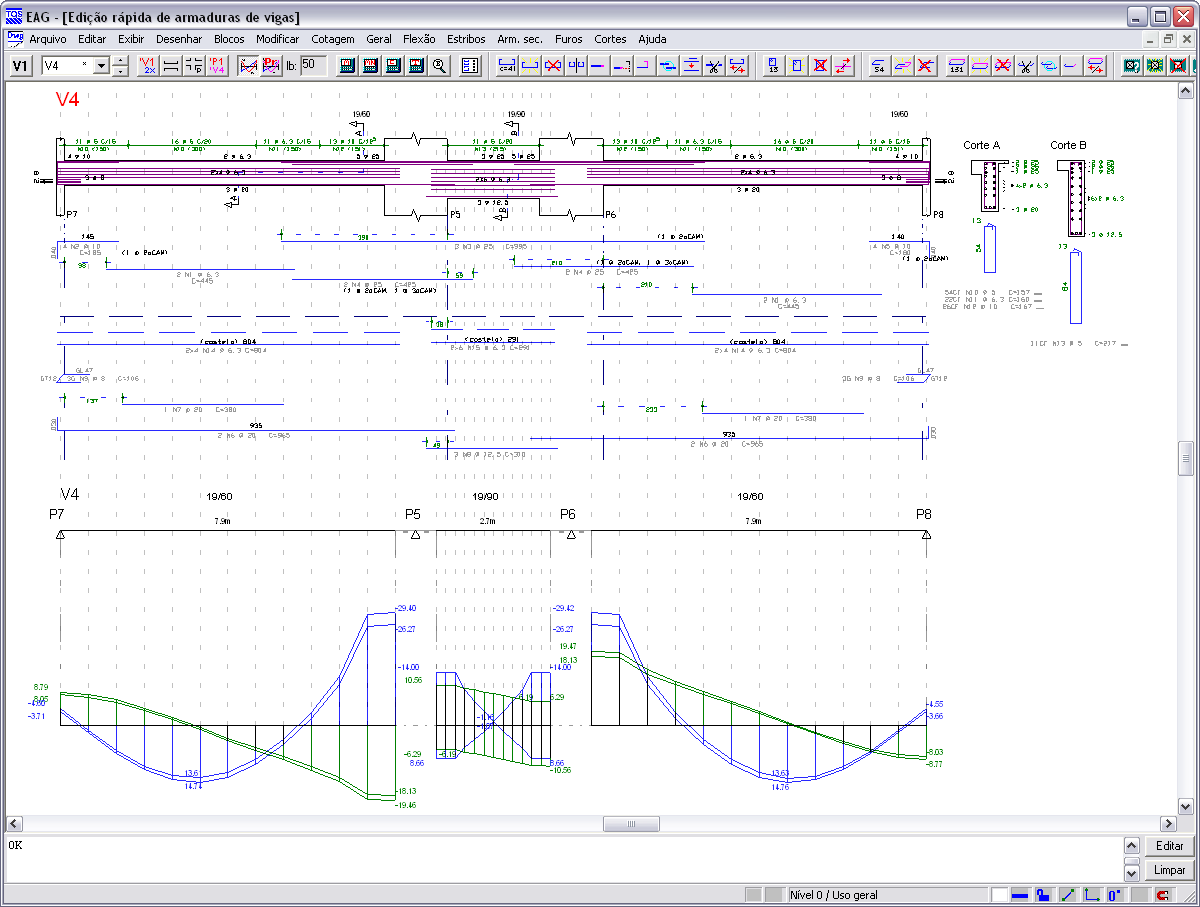
Task: Toggle the magnet snap icon in status bar
Action: 1163,895
